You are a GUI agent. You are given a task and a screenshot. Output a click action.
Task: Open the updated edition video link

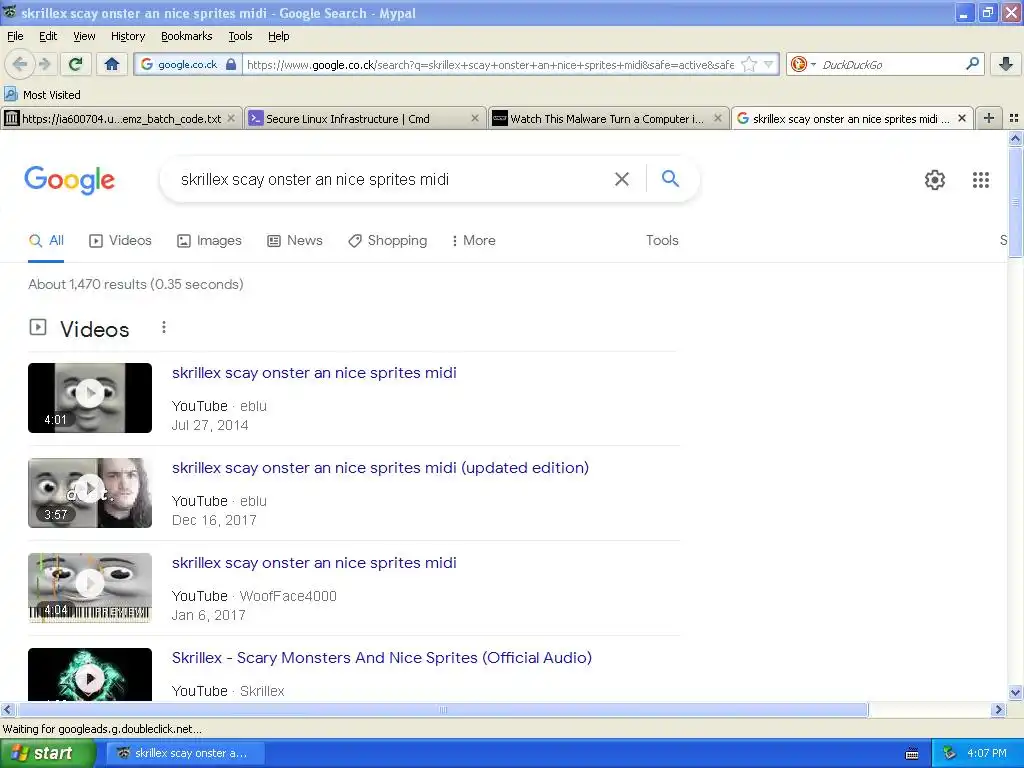point(380,468)
